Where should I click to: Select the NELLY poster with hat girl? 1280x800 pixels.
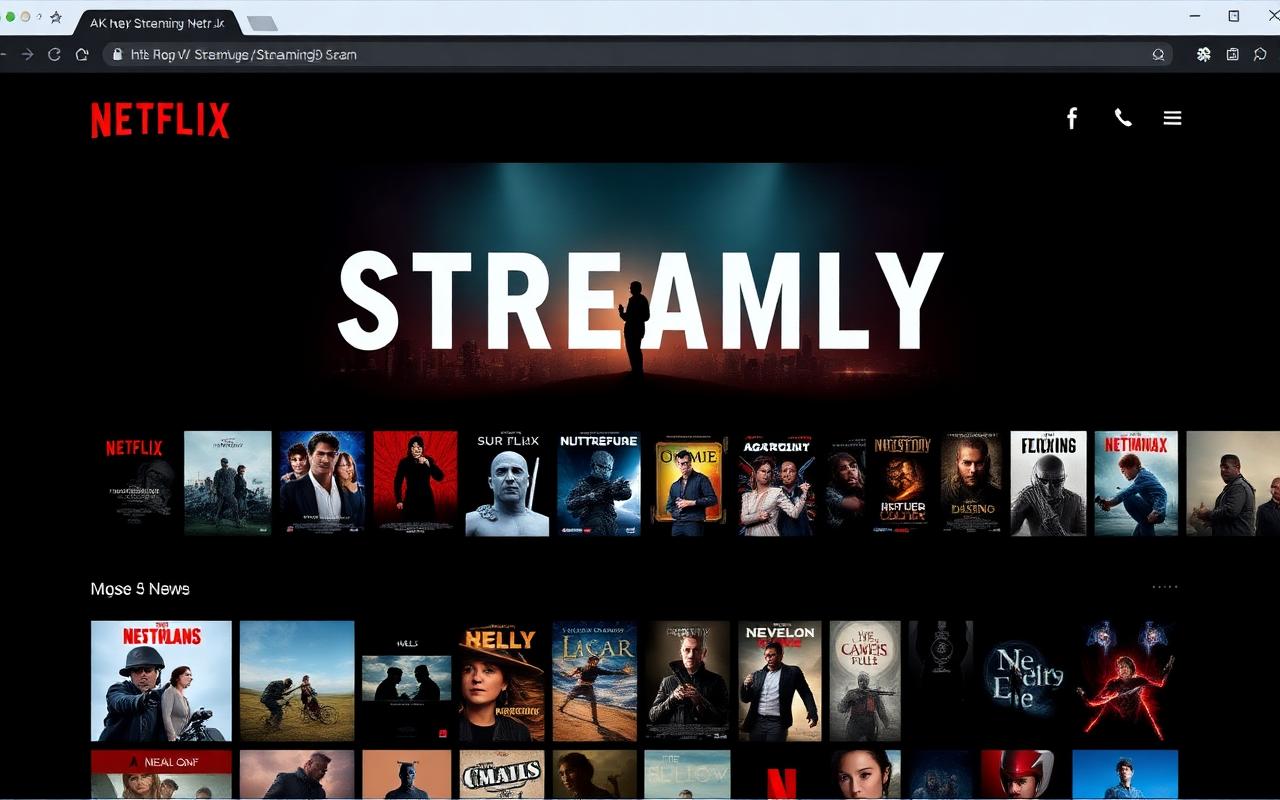click(x=502, y=681)
